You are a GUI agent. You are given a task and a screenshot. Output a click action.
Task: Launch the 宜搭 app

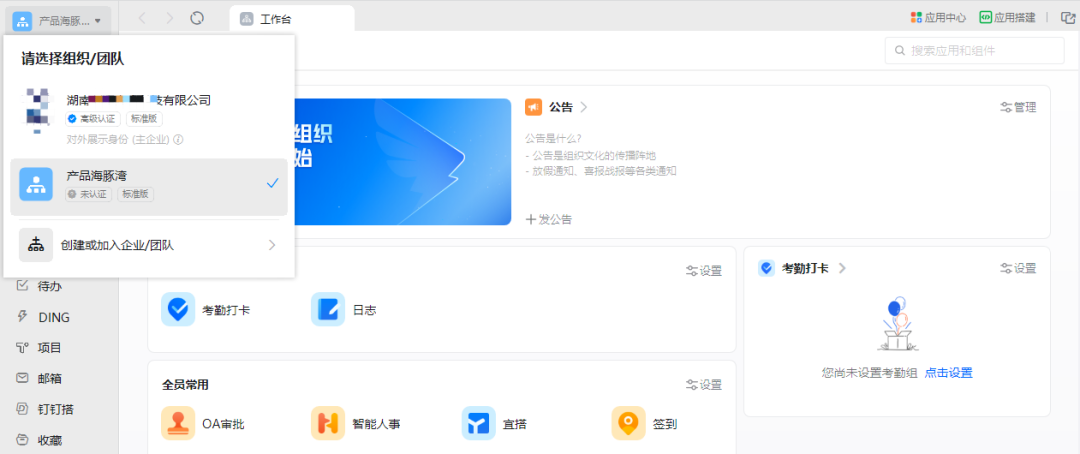click(x=478, y=424)
